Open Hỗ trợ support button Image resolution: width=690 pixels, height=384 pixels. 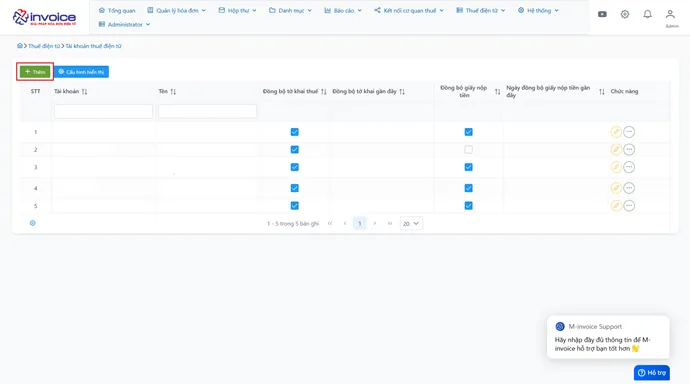pos(652,373)
